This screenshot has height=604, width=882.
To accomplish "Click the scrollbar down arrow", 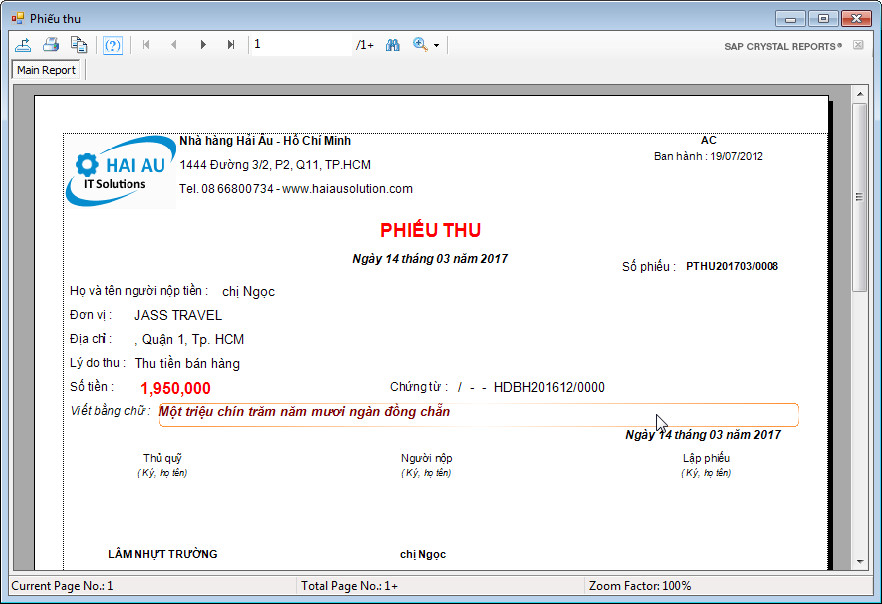I will 860,561.
